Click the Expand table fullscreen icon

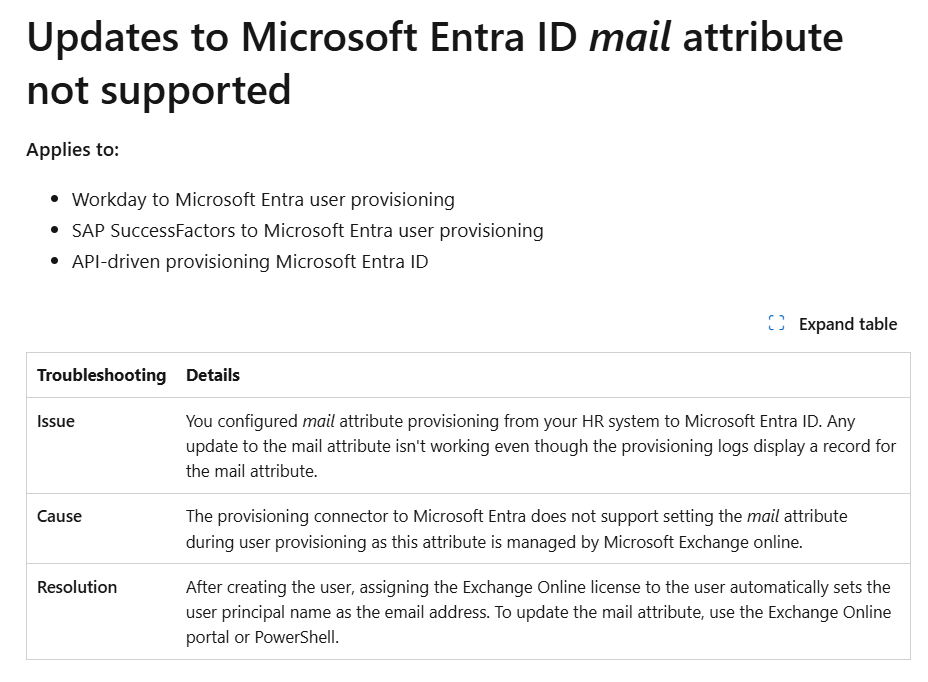point(775,323)
